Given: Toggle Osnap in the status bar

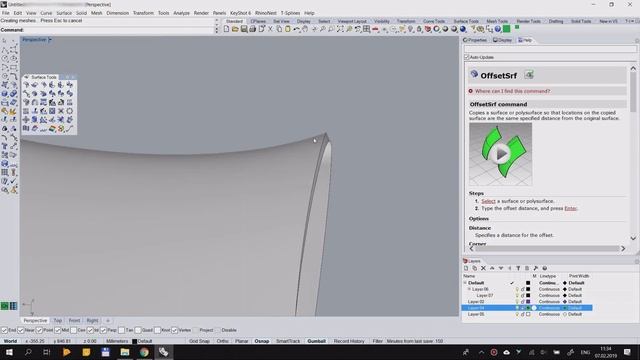Looking at the screenshot, I should (262, 341).
